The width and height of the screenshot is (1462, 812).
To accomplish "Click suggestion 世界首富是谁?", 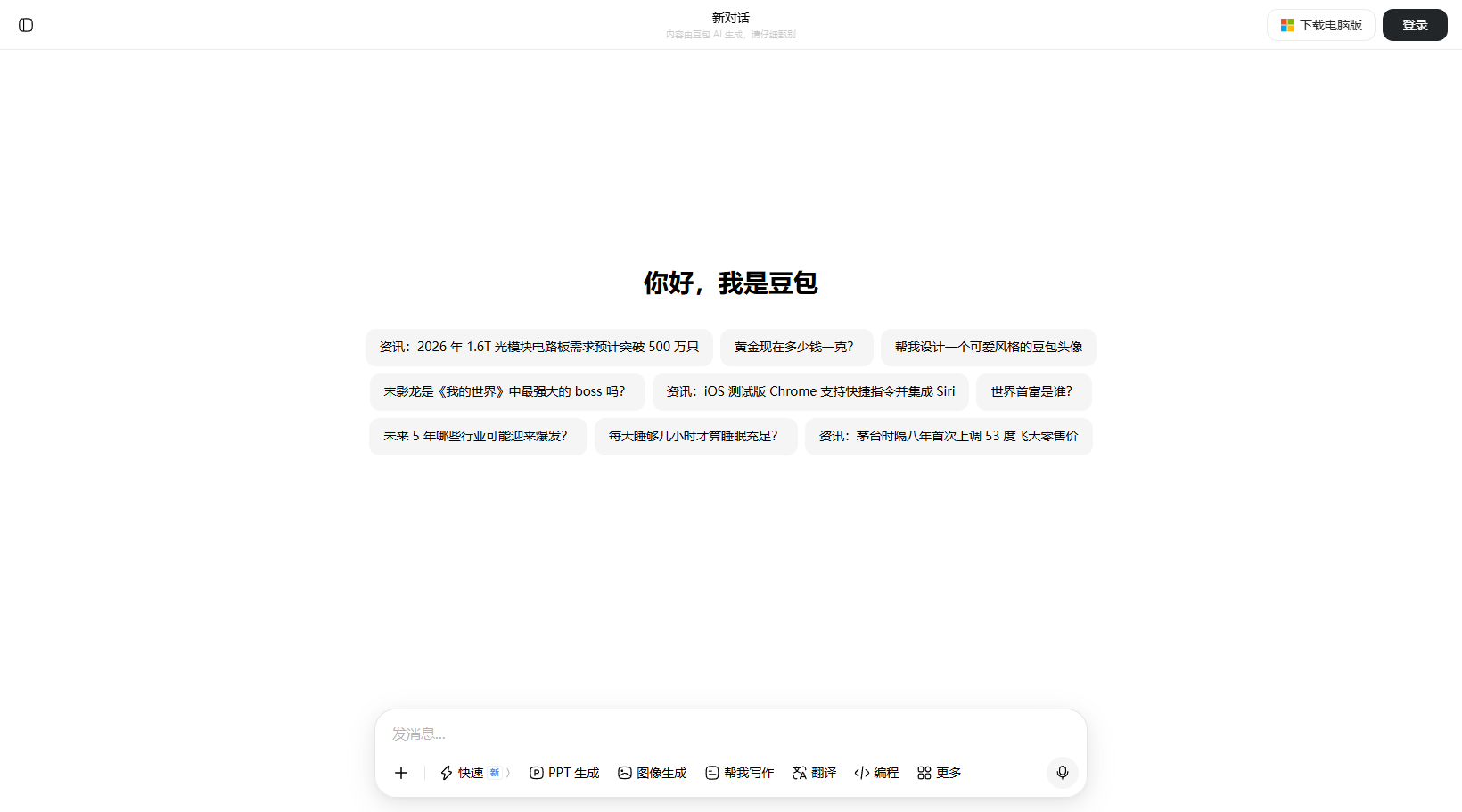I will click(1033, 392).
